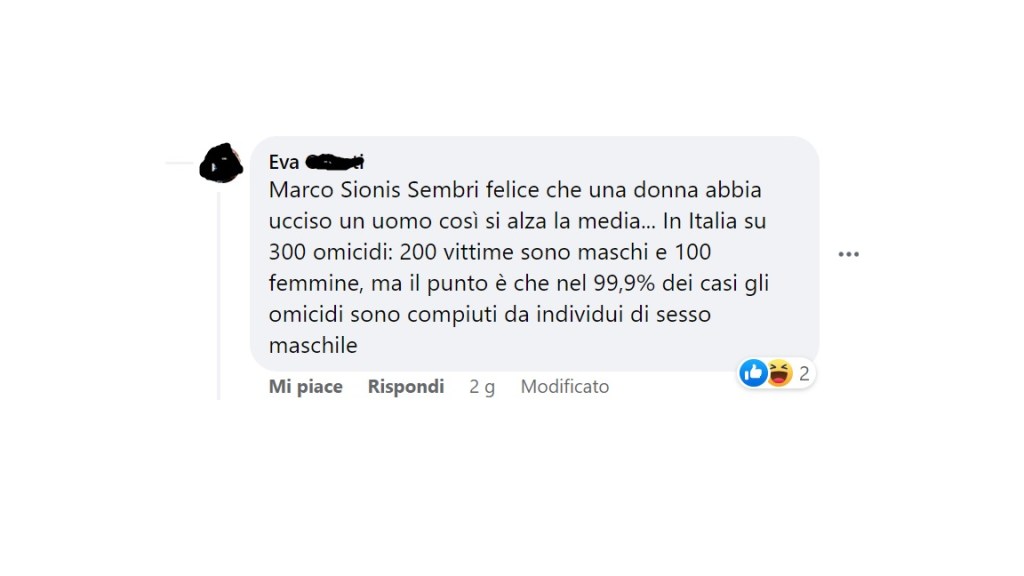Click the redacted surname after Eva

pos(334,162)
